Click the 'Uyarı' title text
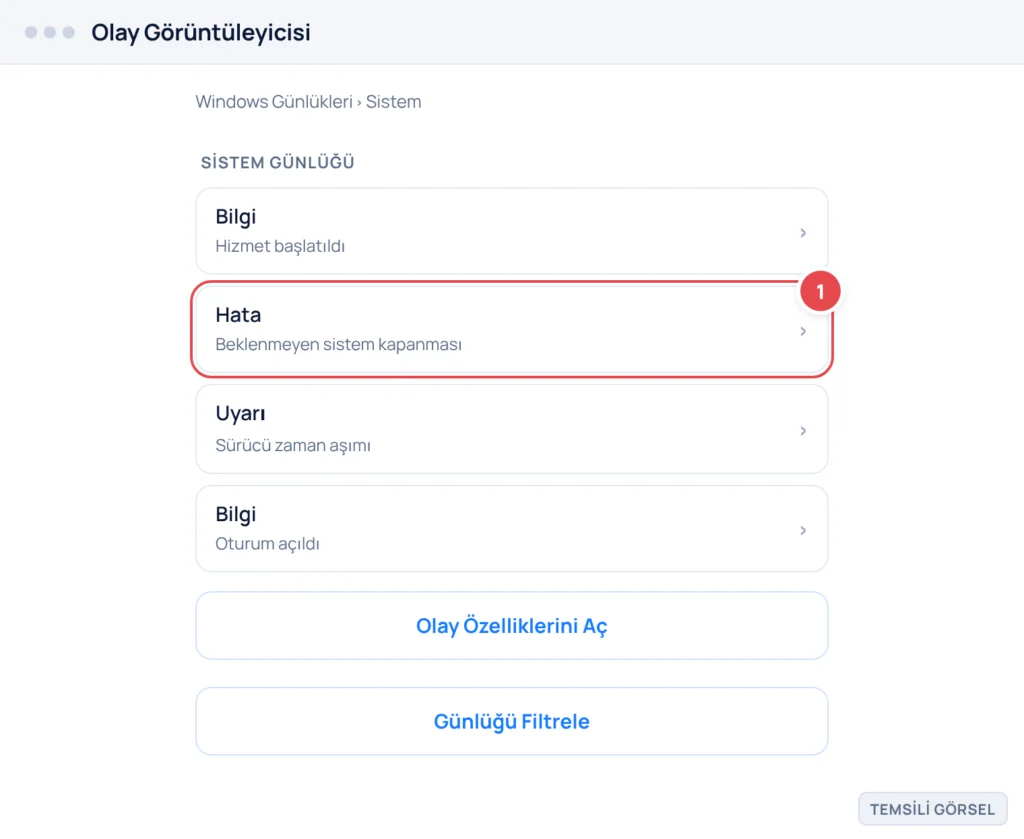 pos(240,413)
